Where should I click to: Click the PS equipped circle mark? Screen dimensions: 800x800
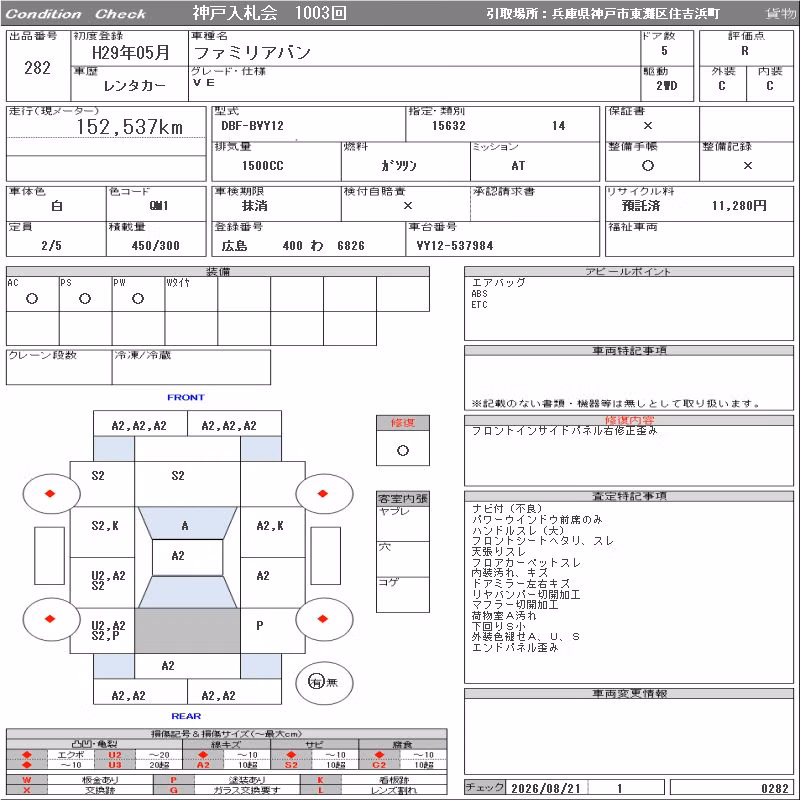85,298
